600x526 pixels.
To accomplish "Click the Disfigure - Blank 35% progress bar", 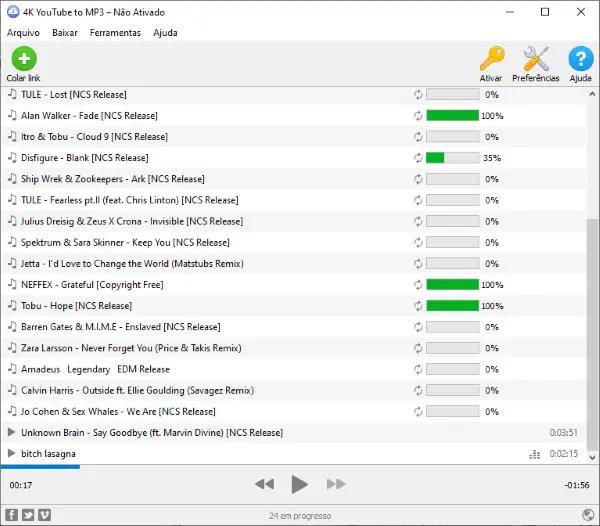I will coord(452,158).
